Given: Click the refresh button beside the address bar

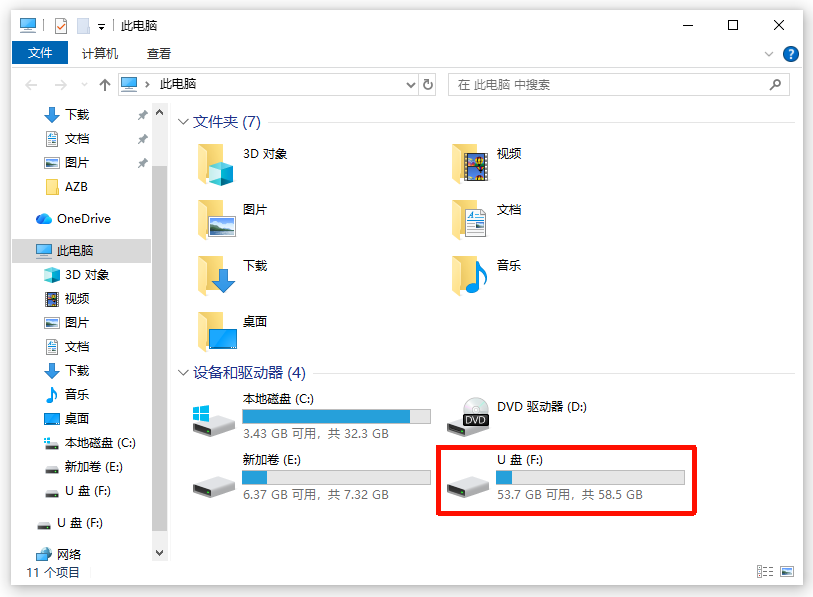Looking at the screenshot, I should 428,84.
